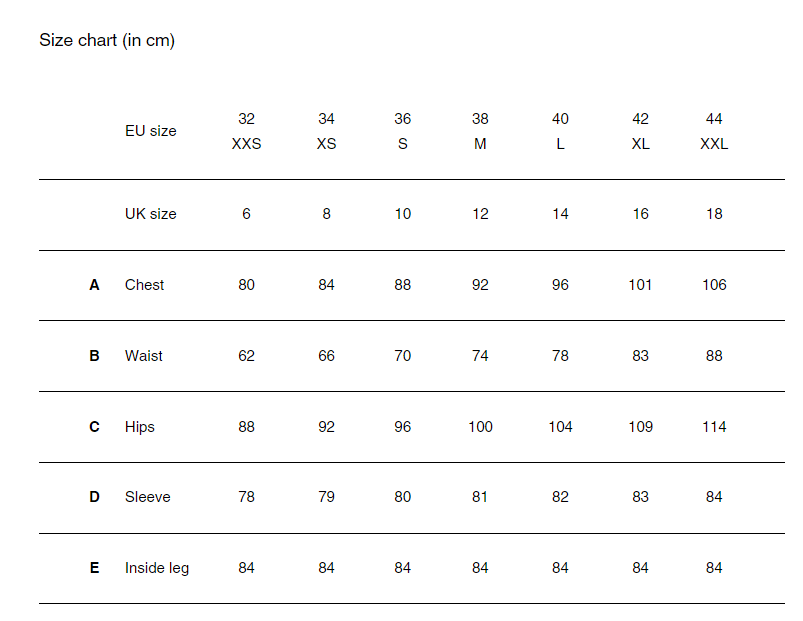This screenshot has height=621, width=803.
Task: Click hips value 114 for XXL
Action: [714, 427]
